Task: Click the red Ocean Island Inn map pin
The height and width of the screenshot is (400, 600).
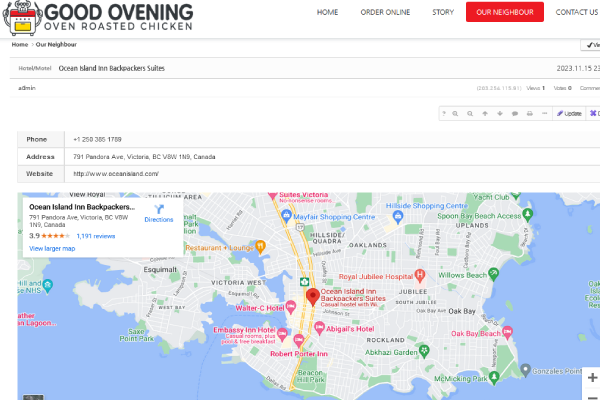Action: (x=313, y=297)
